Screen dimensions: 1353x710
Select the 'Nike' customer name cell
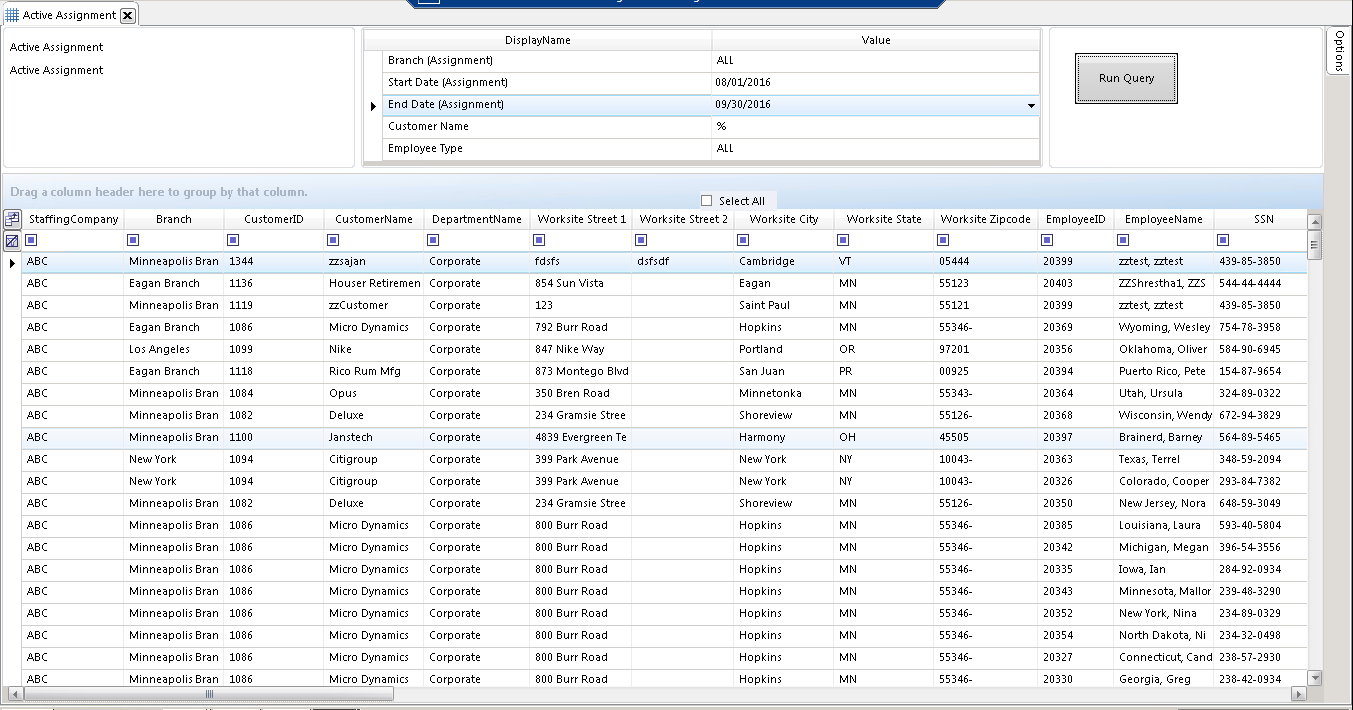(374, 349)
